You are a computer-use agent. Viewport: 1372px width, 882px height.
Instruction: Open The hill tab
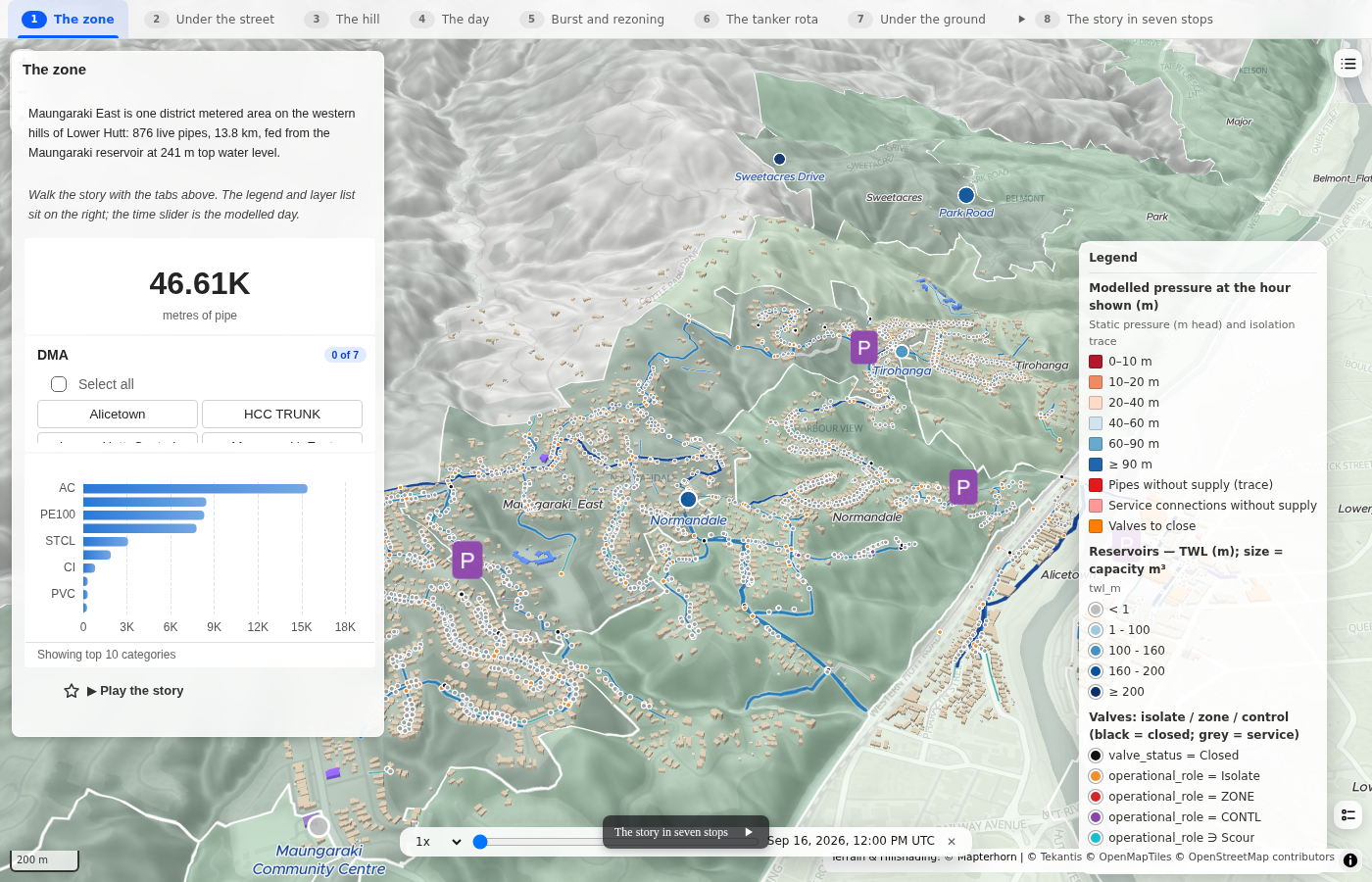342,20
